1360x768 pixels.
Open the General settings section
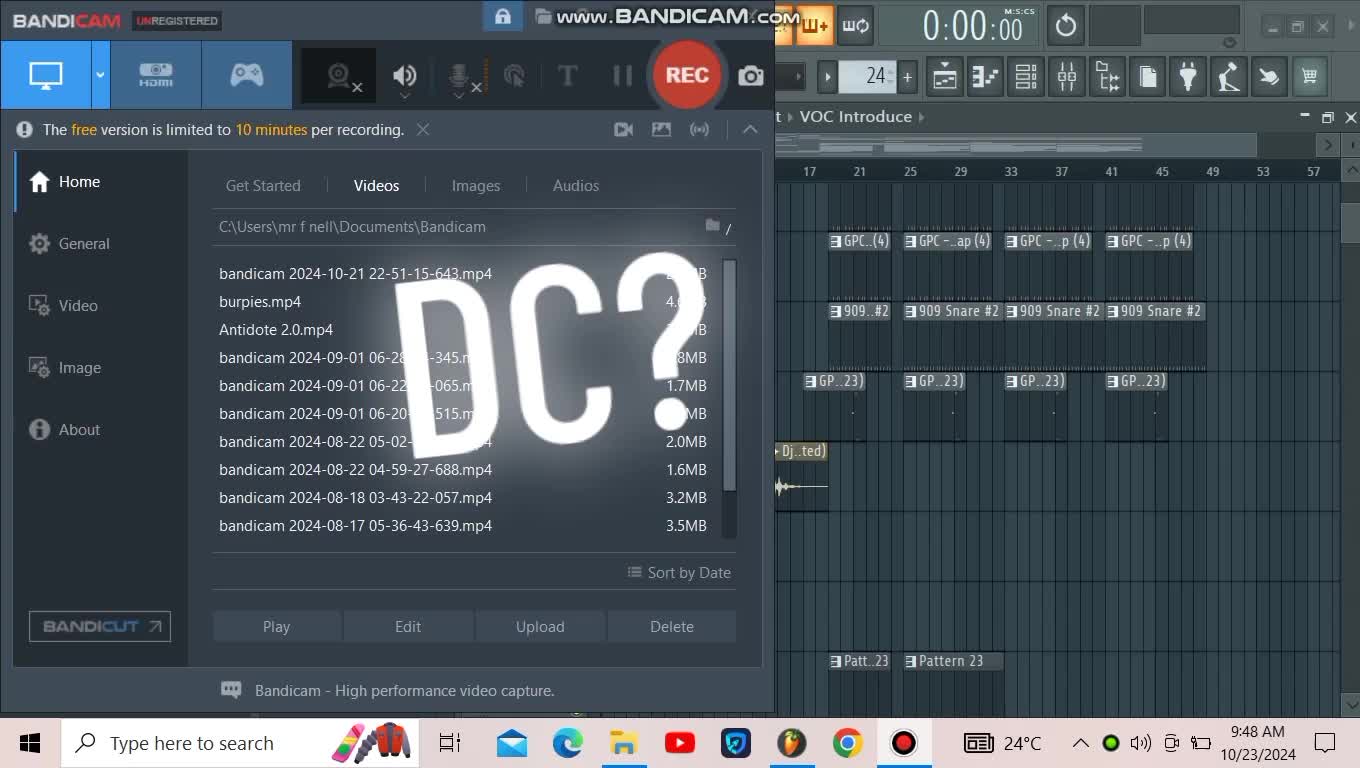pos(84,244)
